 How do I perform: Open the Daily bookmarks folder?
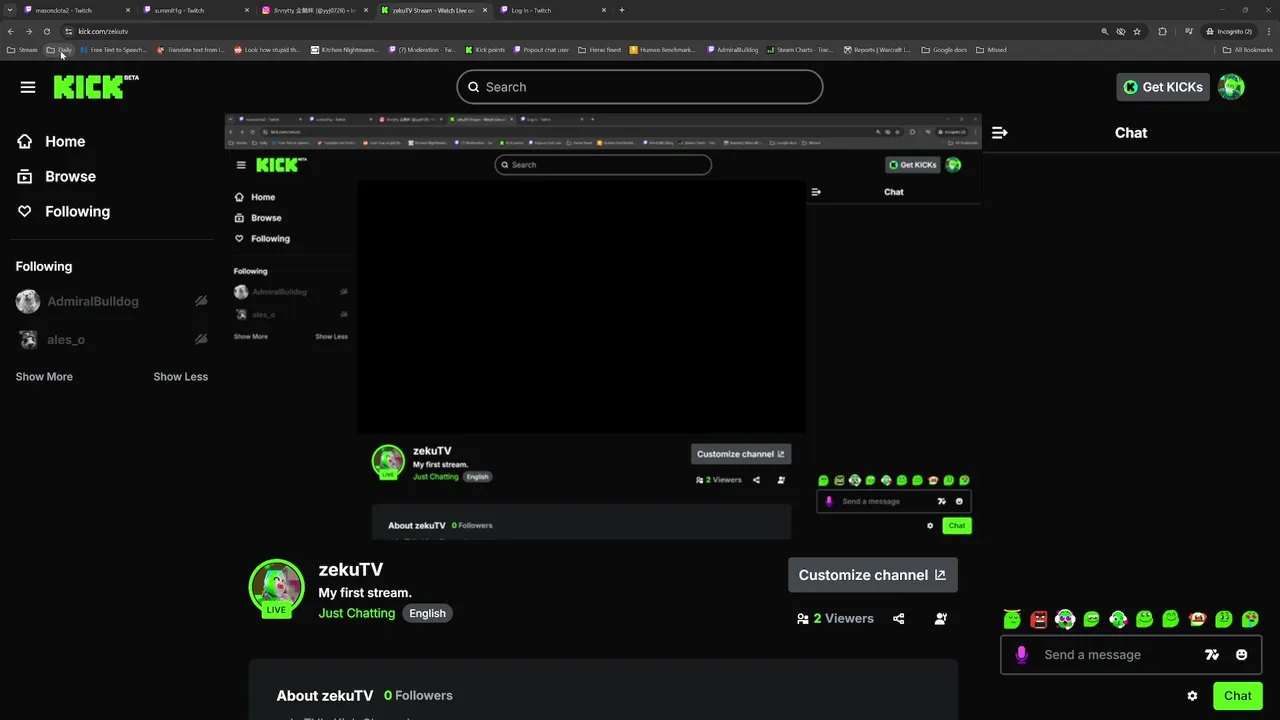tap(59, 50)
